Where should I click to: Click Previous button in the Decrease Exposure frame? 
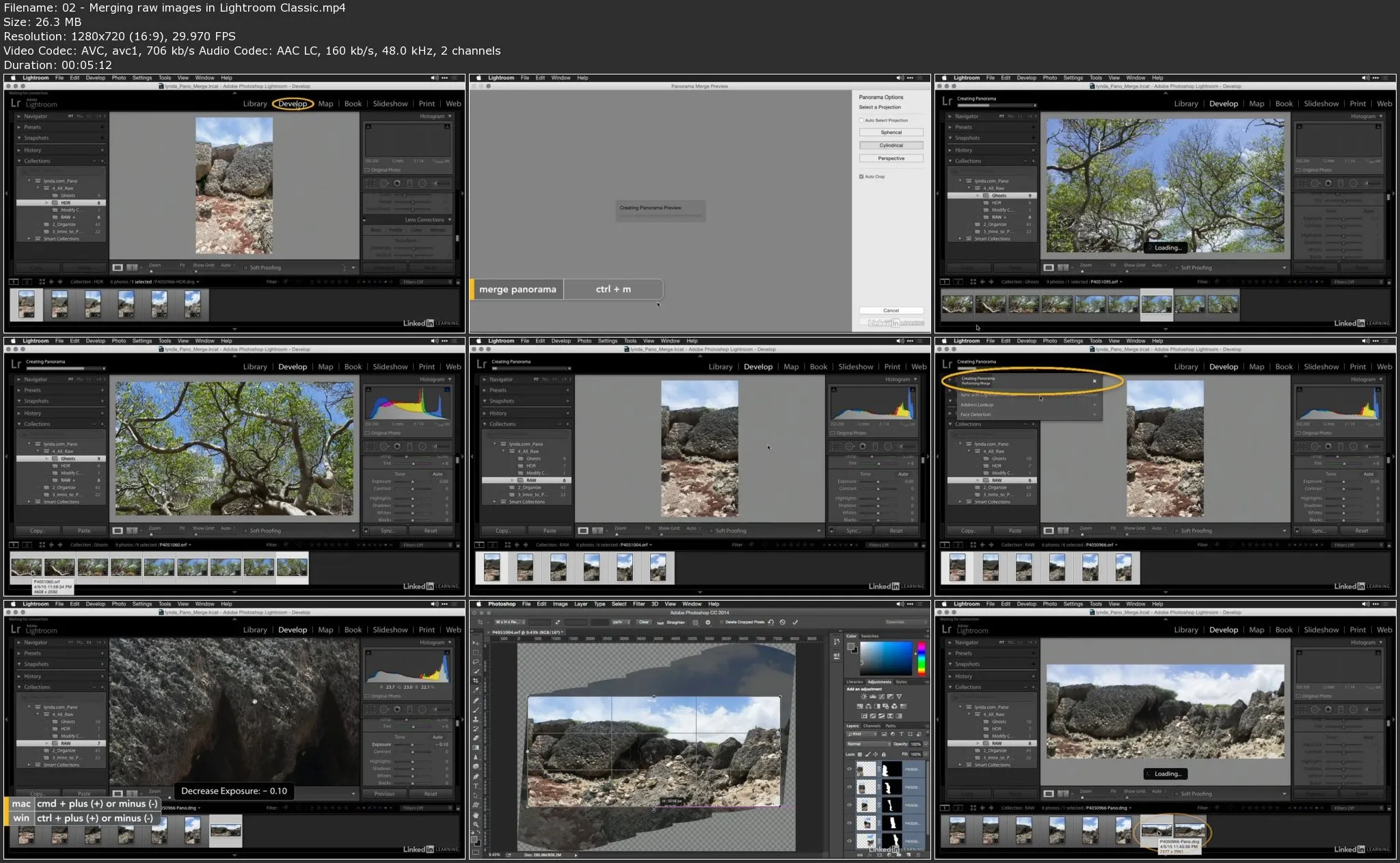coord(384,793)
